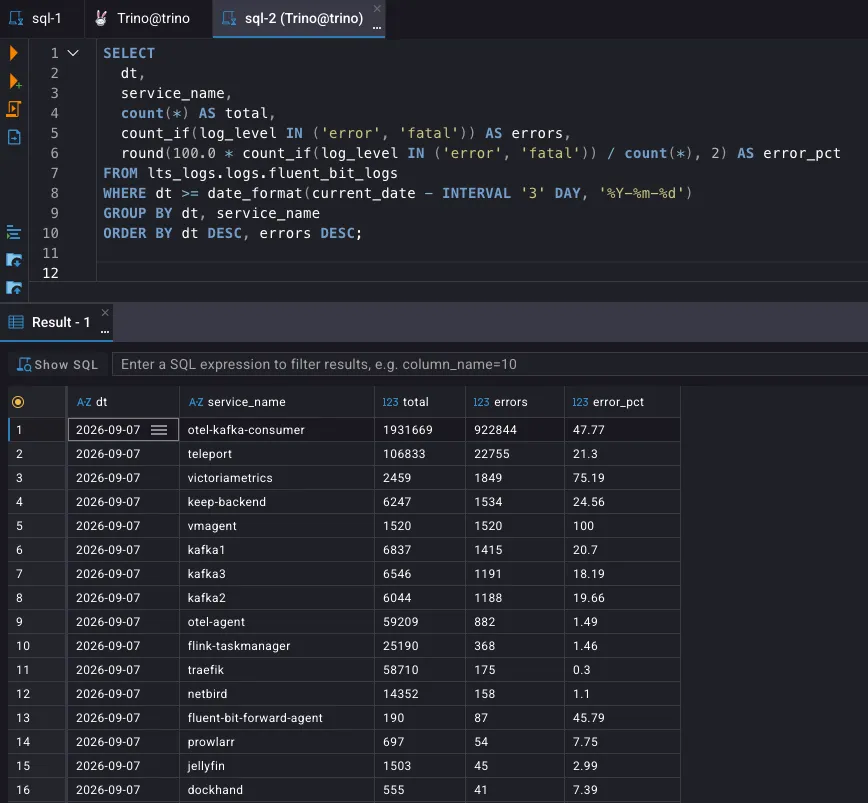Select the jellyfin cell
This screenshot has height=803, width=868.
click(x=277, y=765)
